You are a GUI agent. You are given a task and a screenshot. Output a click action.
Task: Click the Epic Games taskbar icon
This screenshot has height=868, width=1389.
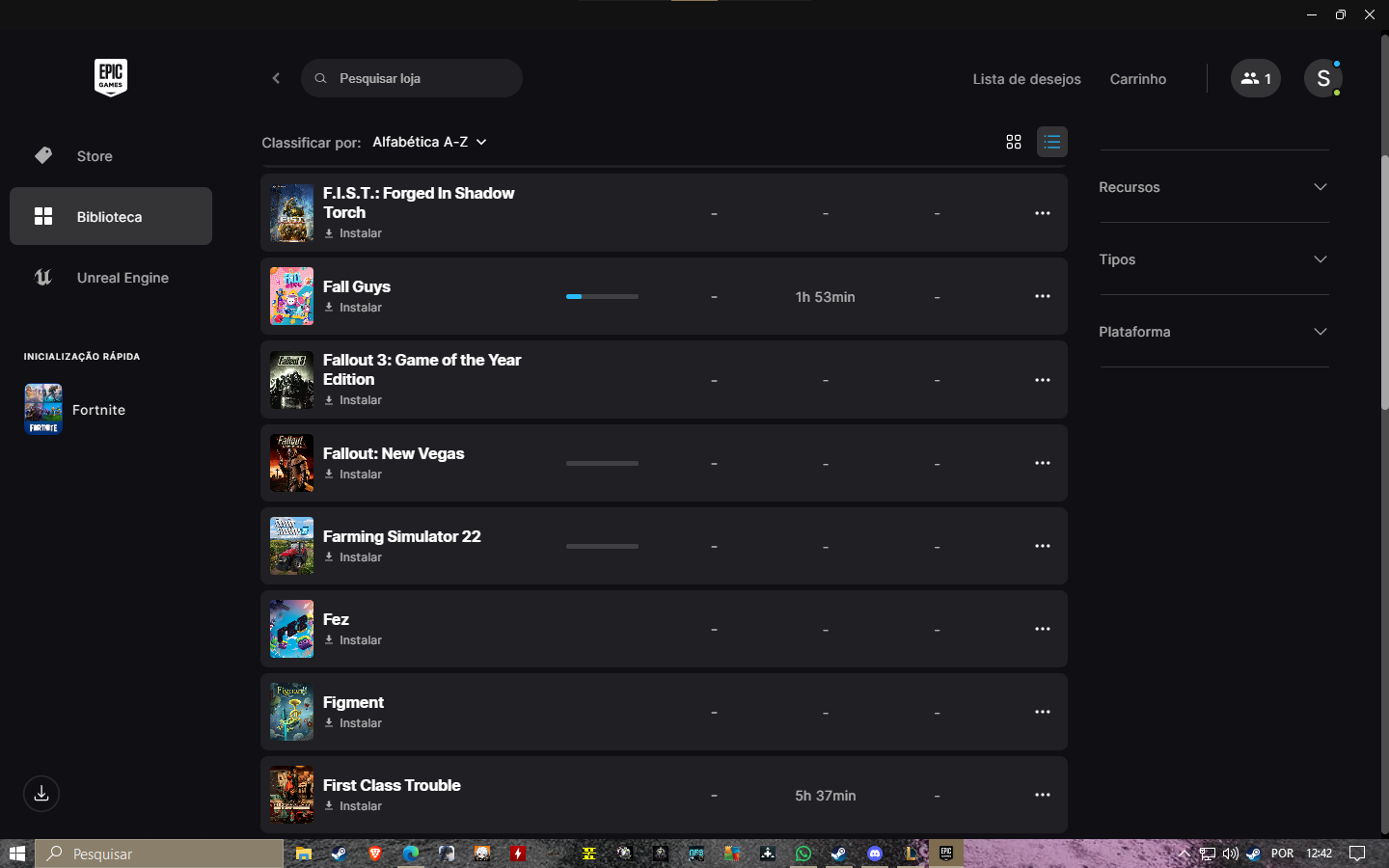[x=946, y=854]
